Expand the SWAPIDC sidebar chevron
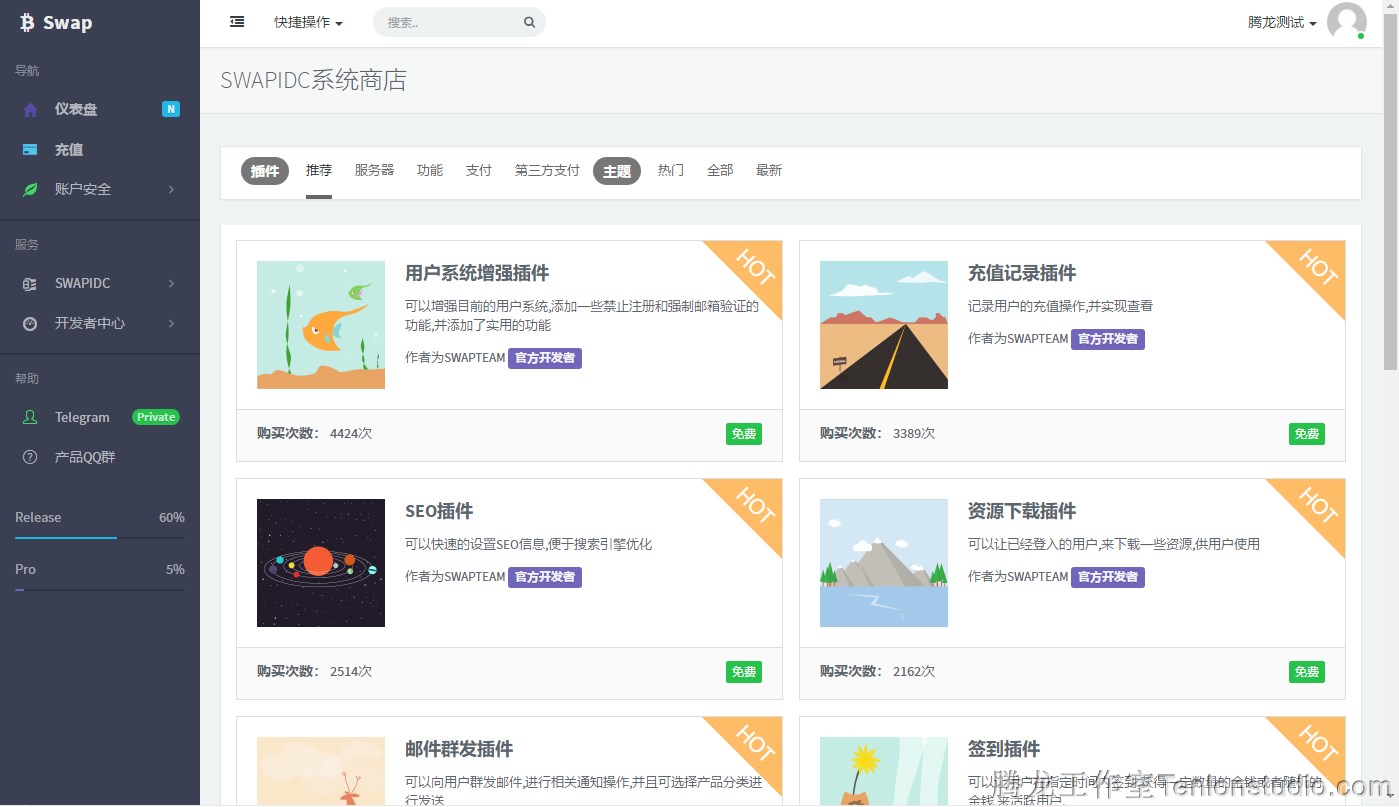Viewport: 1399px width, 807px height. 171,284
